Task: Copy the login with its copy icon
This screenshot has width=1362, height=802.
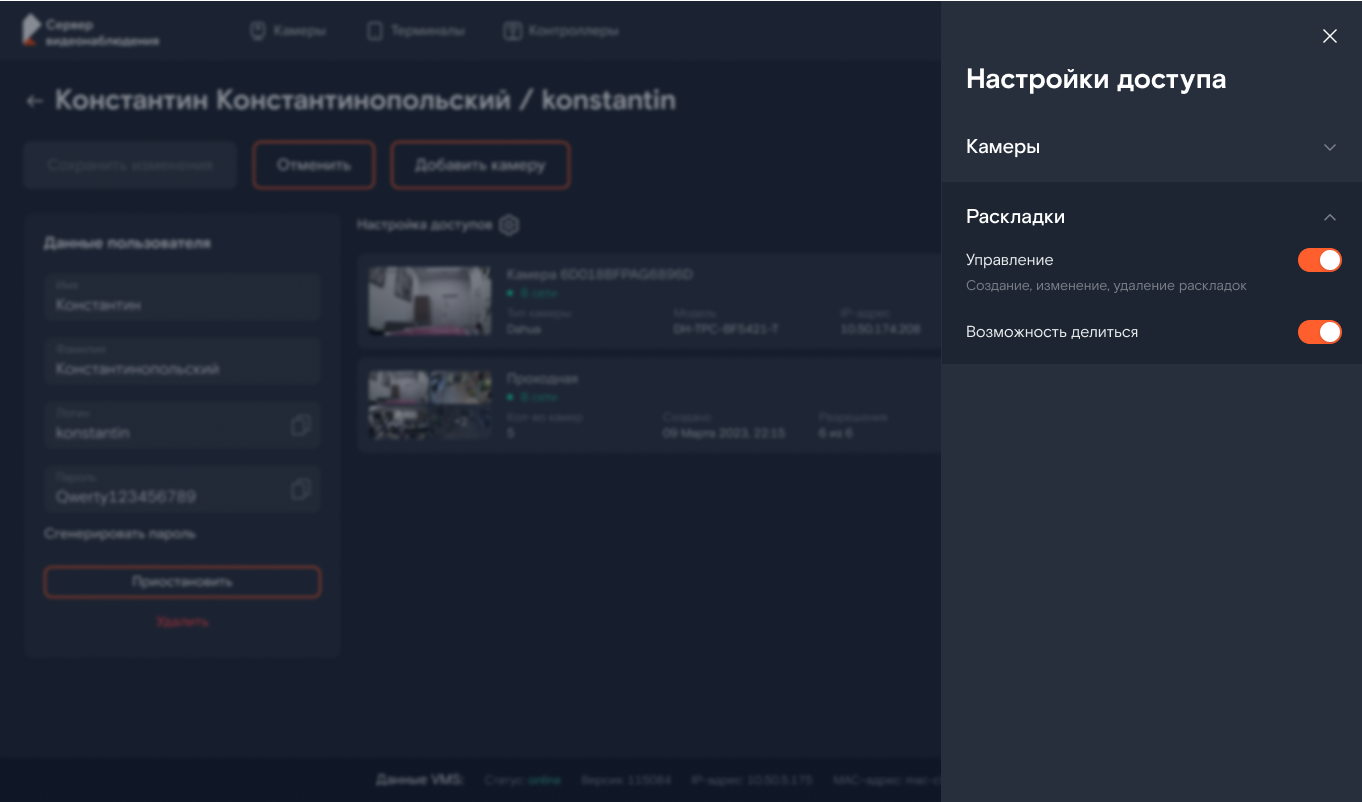Action: [300, 425]
